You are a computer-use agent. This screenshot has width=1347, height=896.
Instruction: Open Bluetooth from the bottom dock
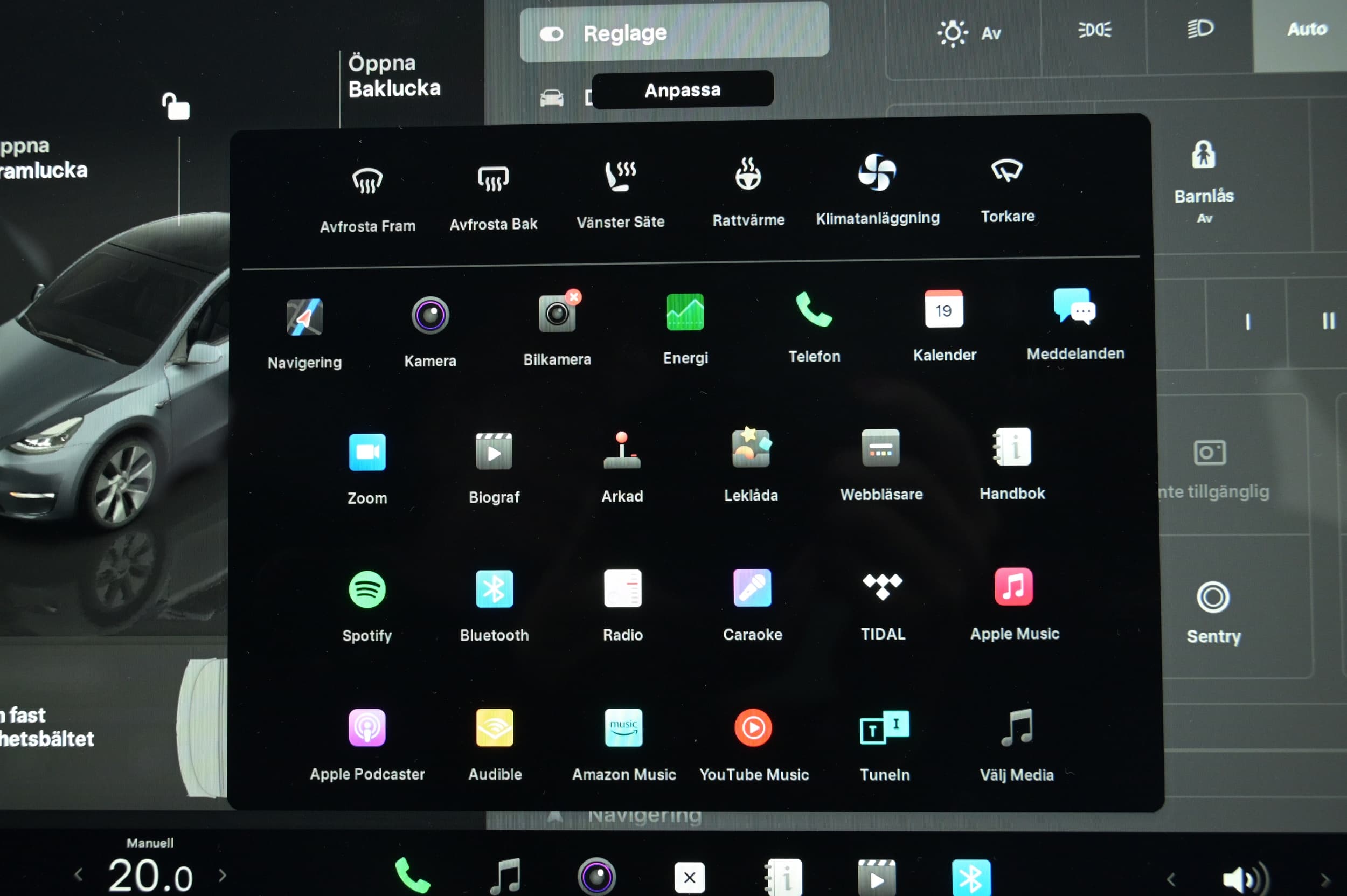971,878
